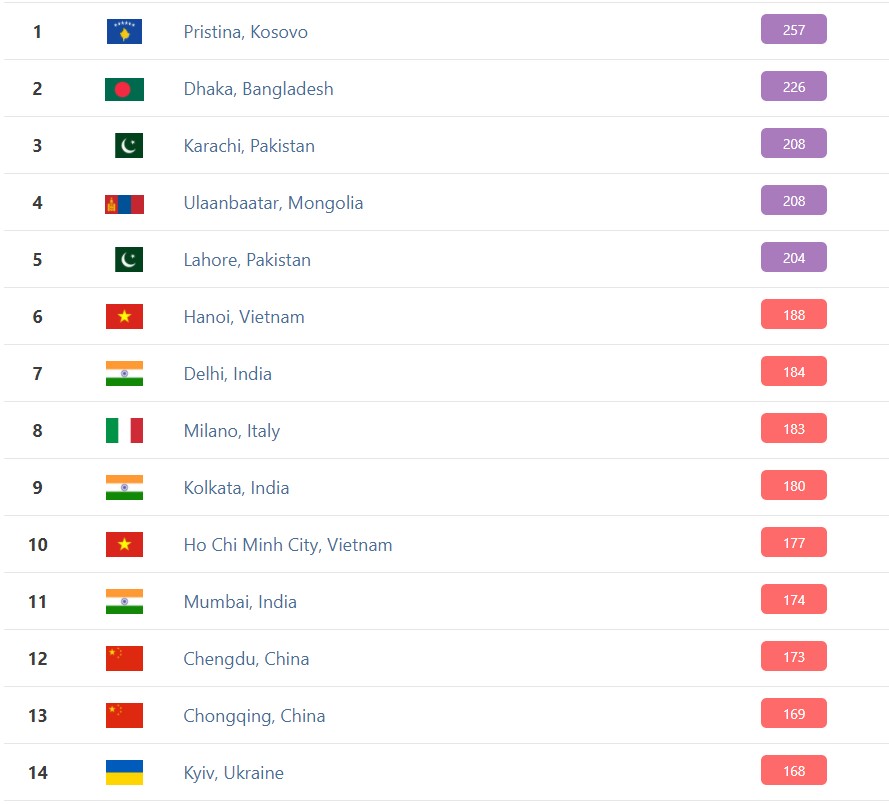Open the Kyiv, Ukraine link
Screen dimensions: 889x804
[233, 773]
